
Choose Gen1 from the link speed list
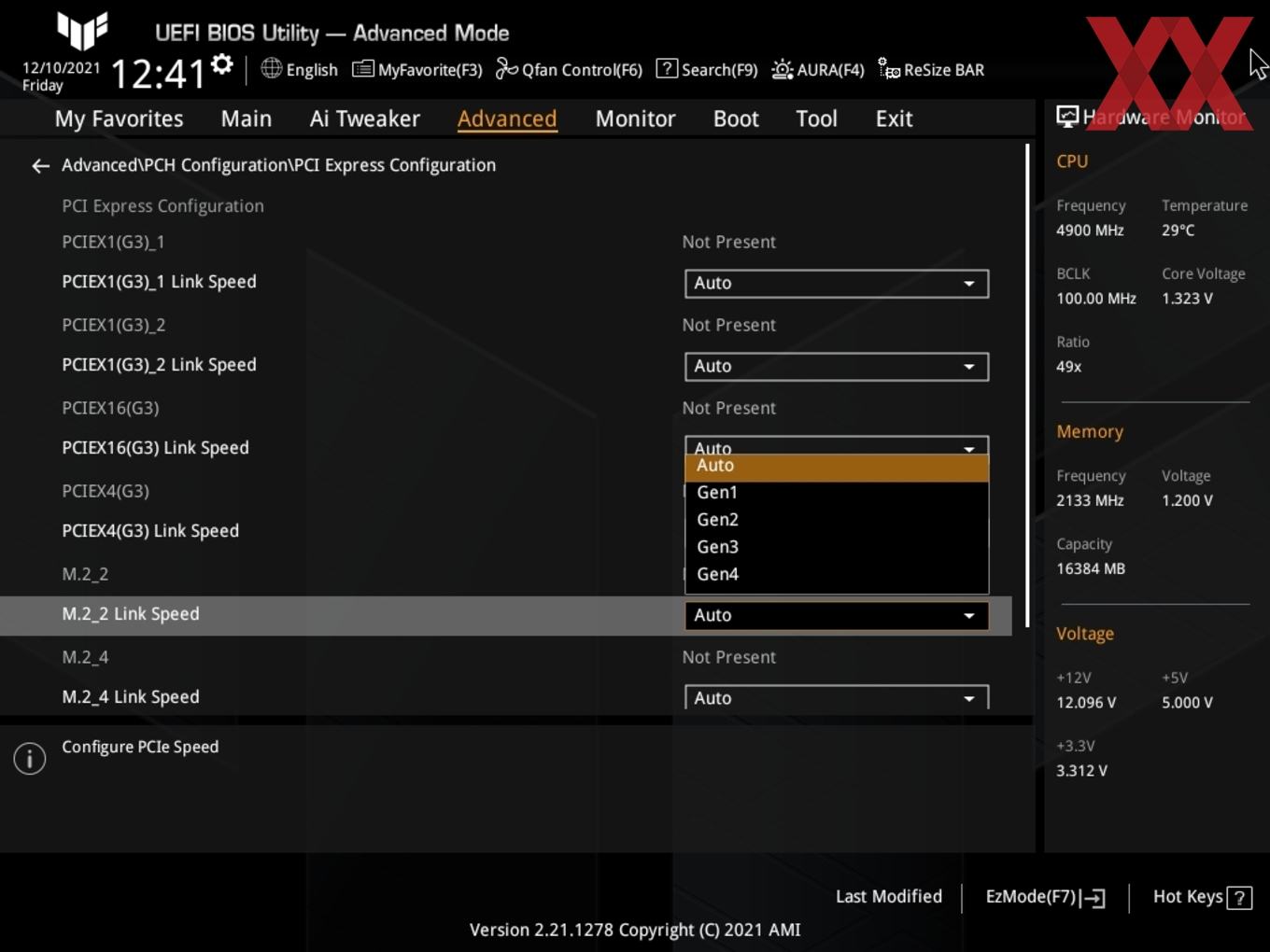[x=837, y=492]
